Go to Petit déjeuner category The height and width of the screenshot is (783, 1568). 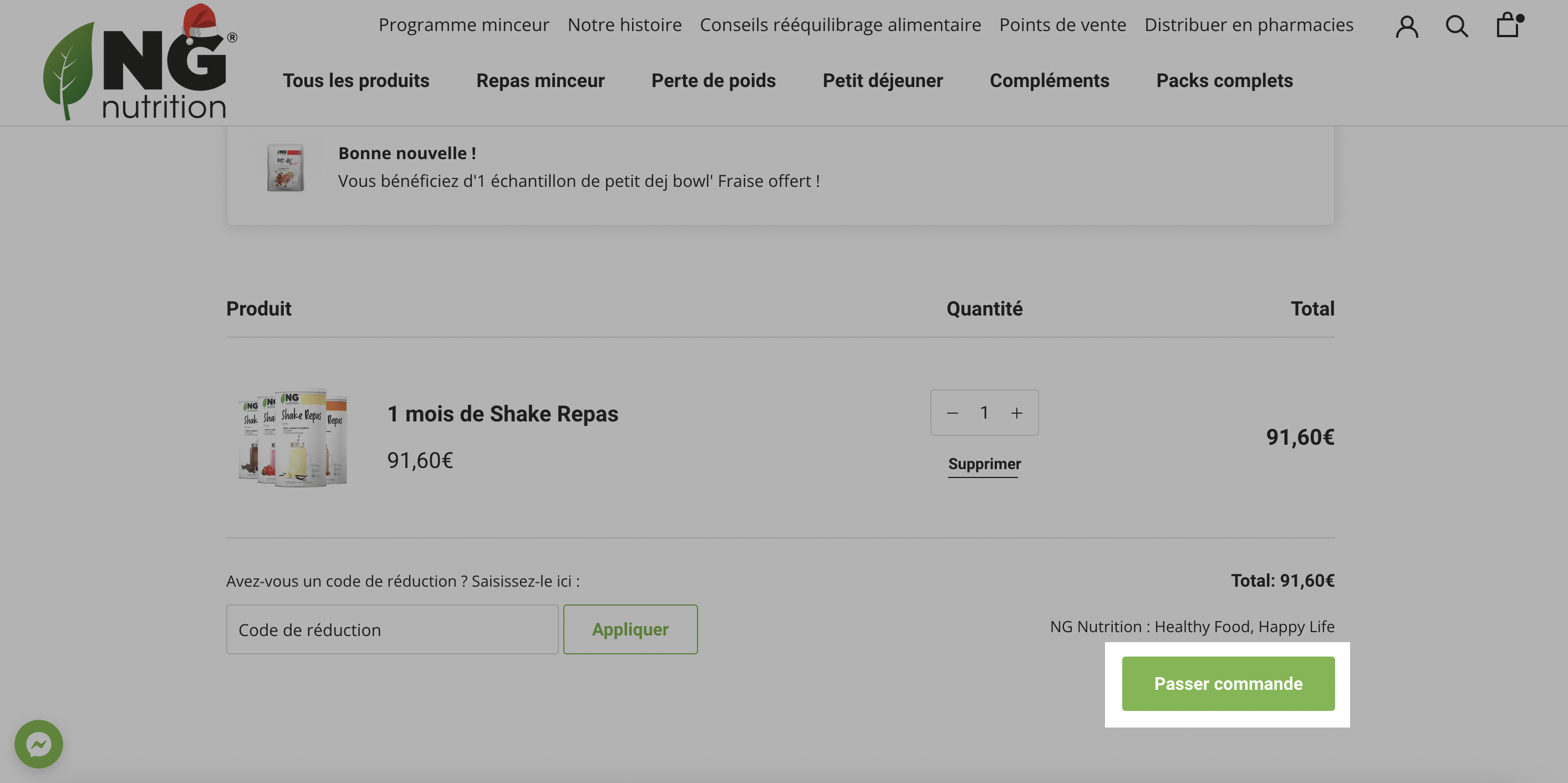883,80
